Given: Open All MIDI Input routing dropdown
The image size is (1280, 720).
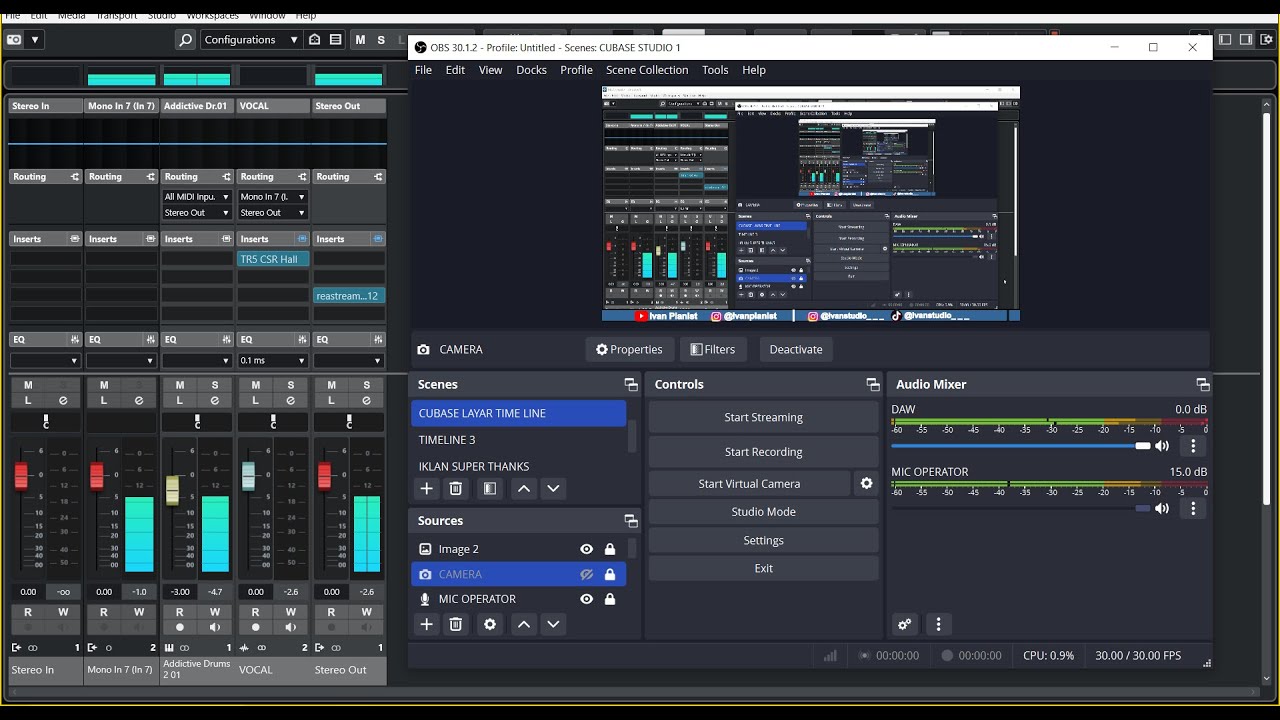Looking at the screenshot, I should (x=197, y=197).
